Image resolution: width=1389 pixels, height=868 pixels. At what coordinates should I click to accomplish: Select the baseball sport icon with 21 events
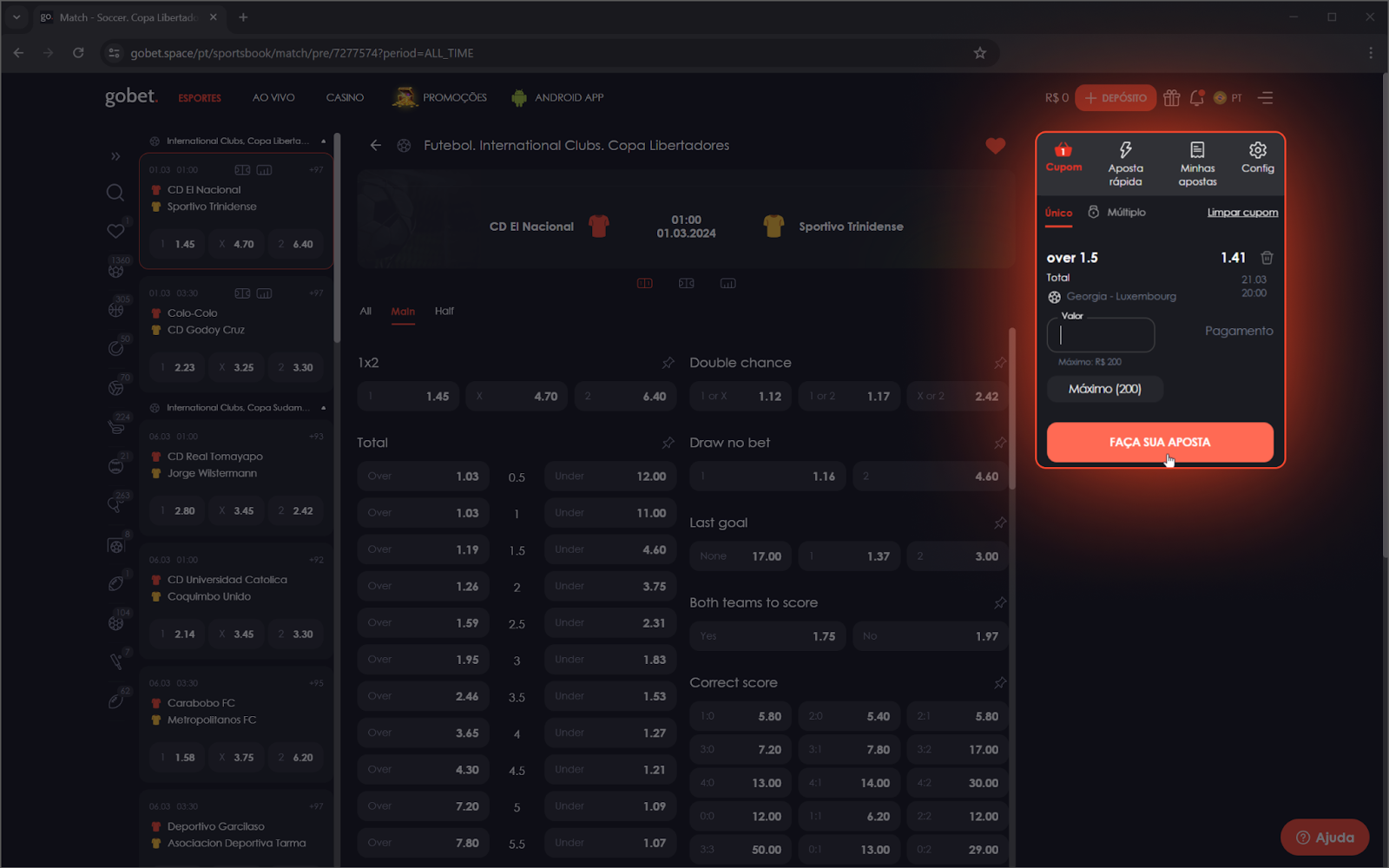pos(115,466)
